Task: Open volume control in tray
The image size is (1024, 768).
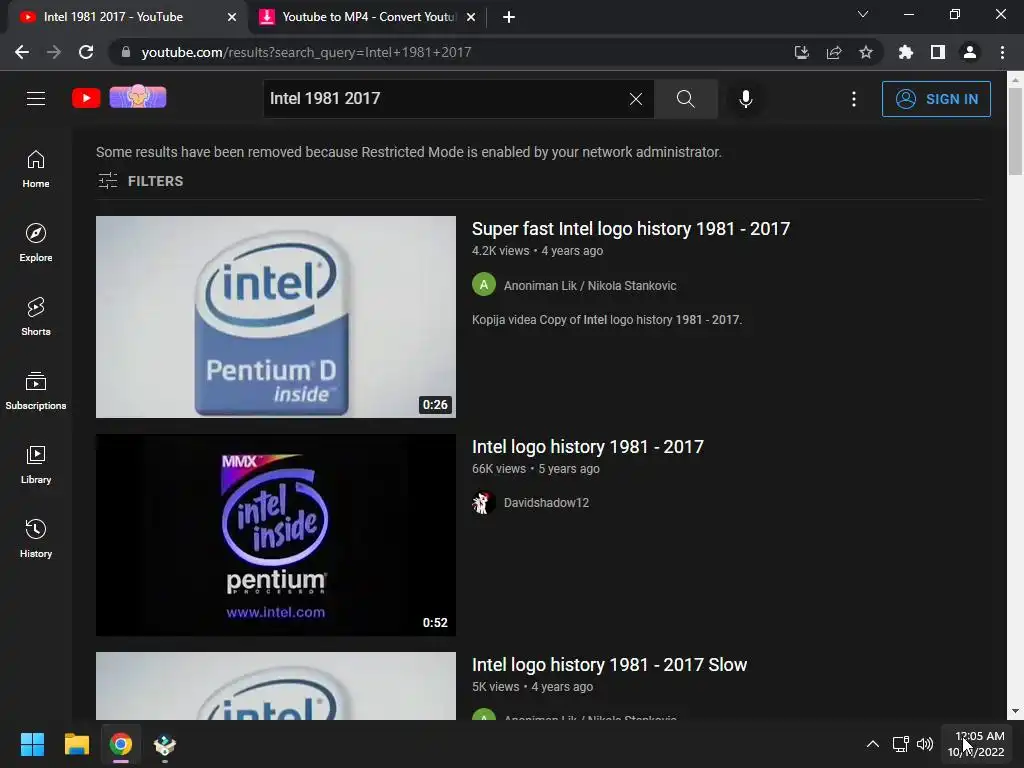Action: tap(925, 744)
